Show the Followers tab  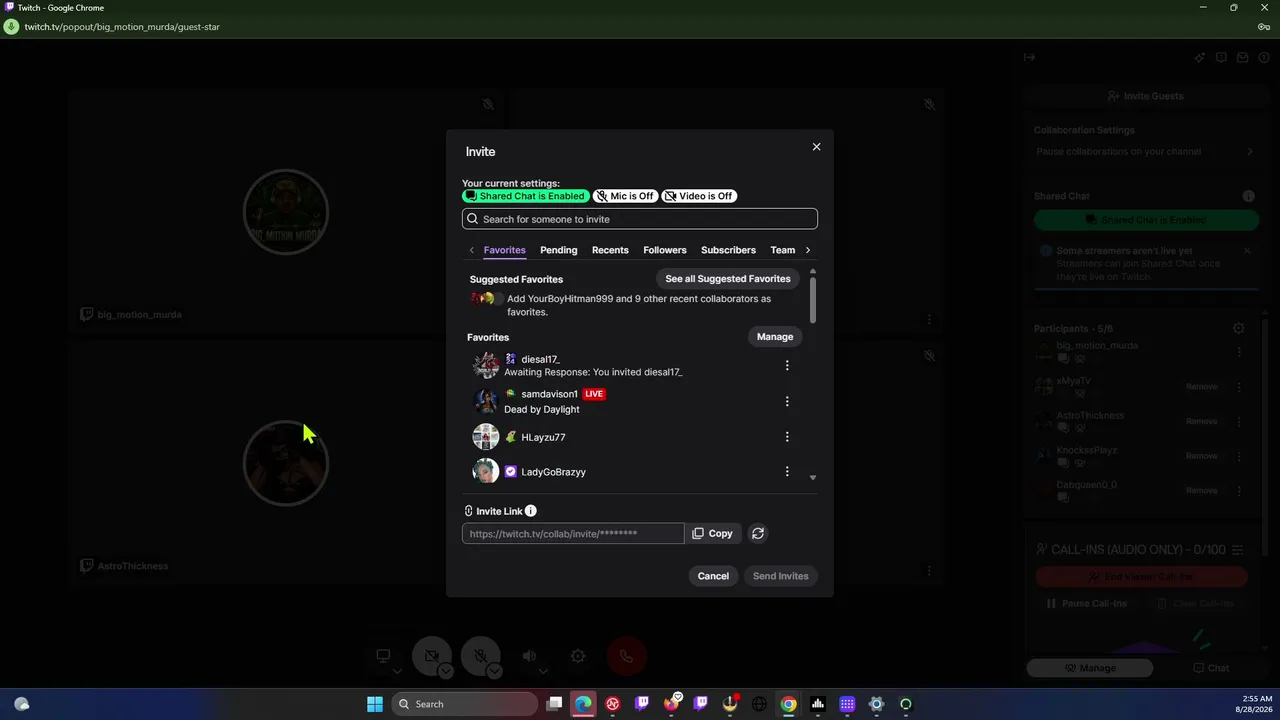coord(665,250)
